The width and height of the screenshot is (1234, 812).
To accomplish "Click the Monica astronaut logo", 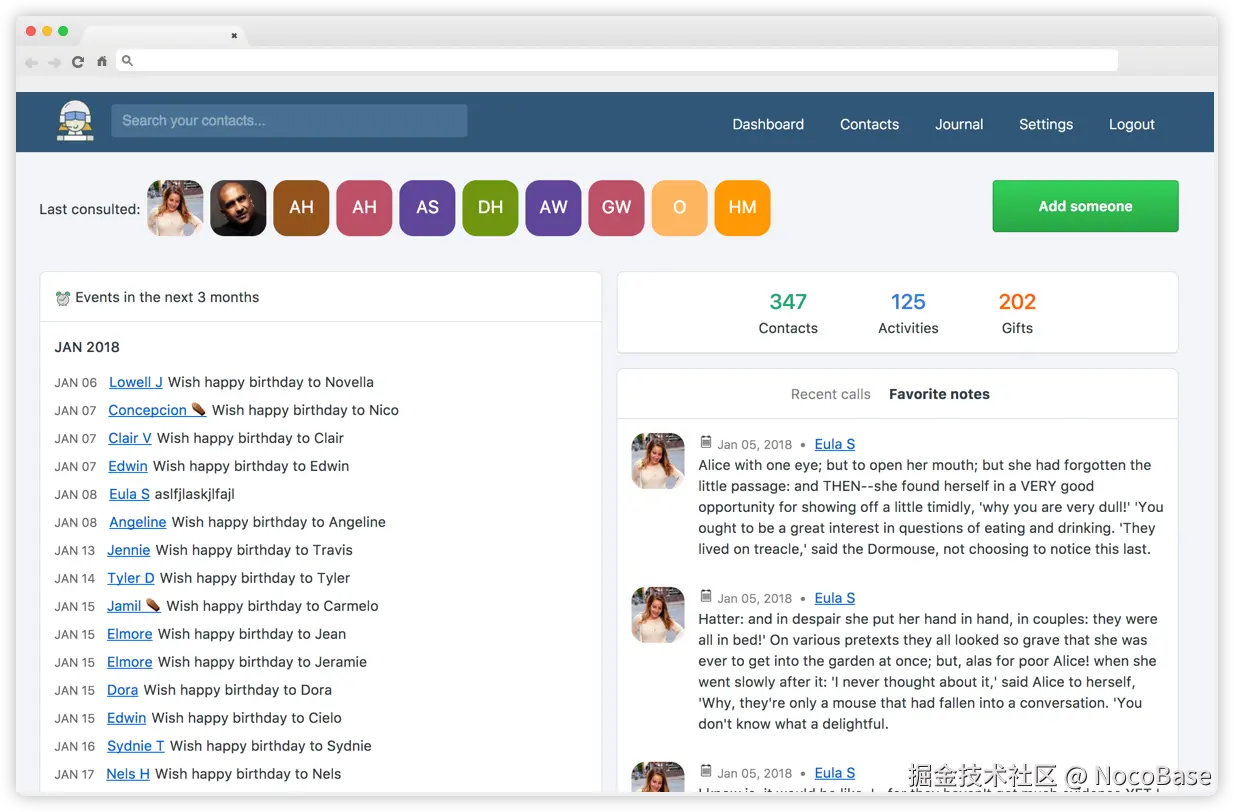I will 75,122.
